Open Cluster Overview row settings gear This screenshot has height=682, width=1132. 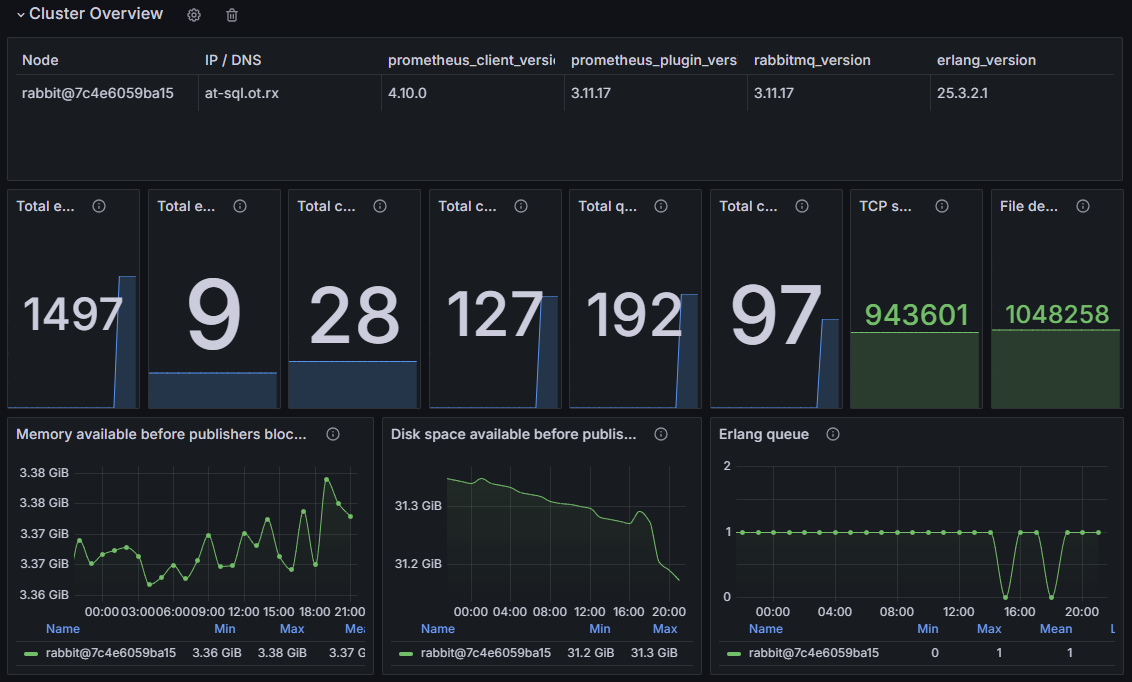pos(194,15)
